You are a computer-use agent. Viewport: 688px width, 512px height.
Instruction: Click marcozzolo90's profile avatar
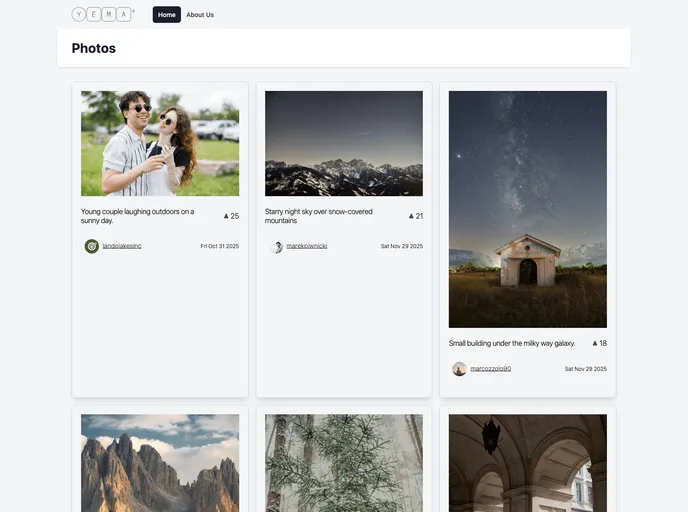[x=459, y=369]
